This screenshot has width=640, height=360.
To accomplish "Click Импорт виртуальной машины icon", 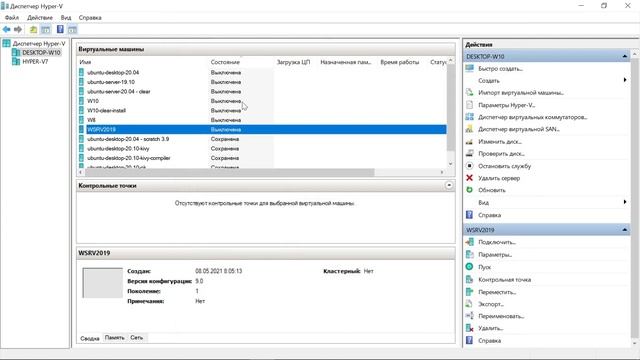I will [469, 92].
